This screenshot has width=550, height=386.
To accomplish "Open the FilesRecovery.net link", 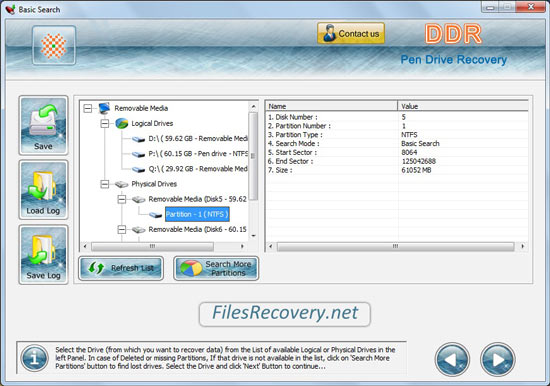I will [285, 314].
